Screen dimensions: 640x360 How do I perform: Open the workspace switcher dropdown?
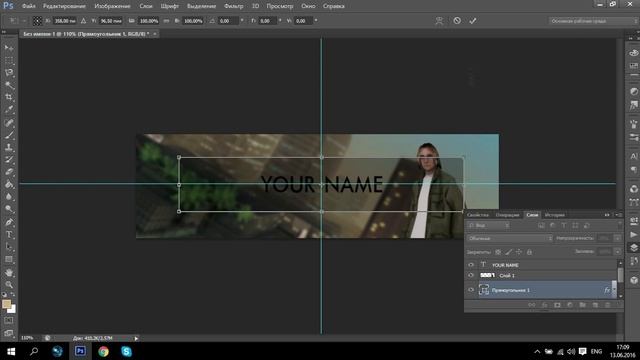(593, 20)
